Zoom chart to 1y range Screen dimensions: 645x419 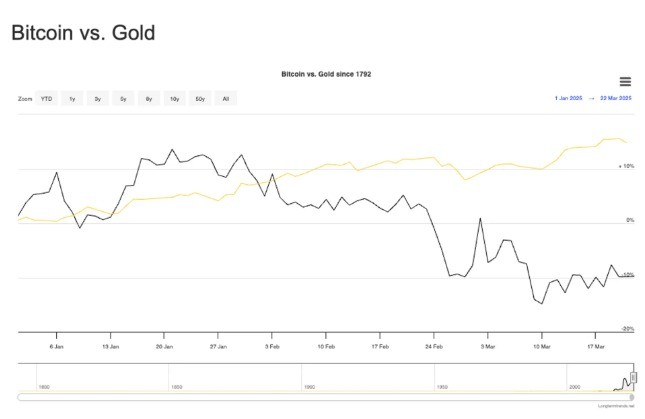tap(72, 99)
